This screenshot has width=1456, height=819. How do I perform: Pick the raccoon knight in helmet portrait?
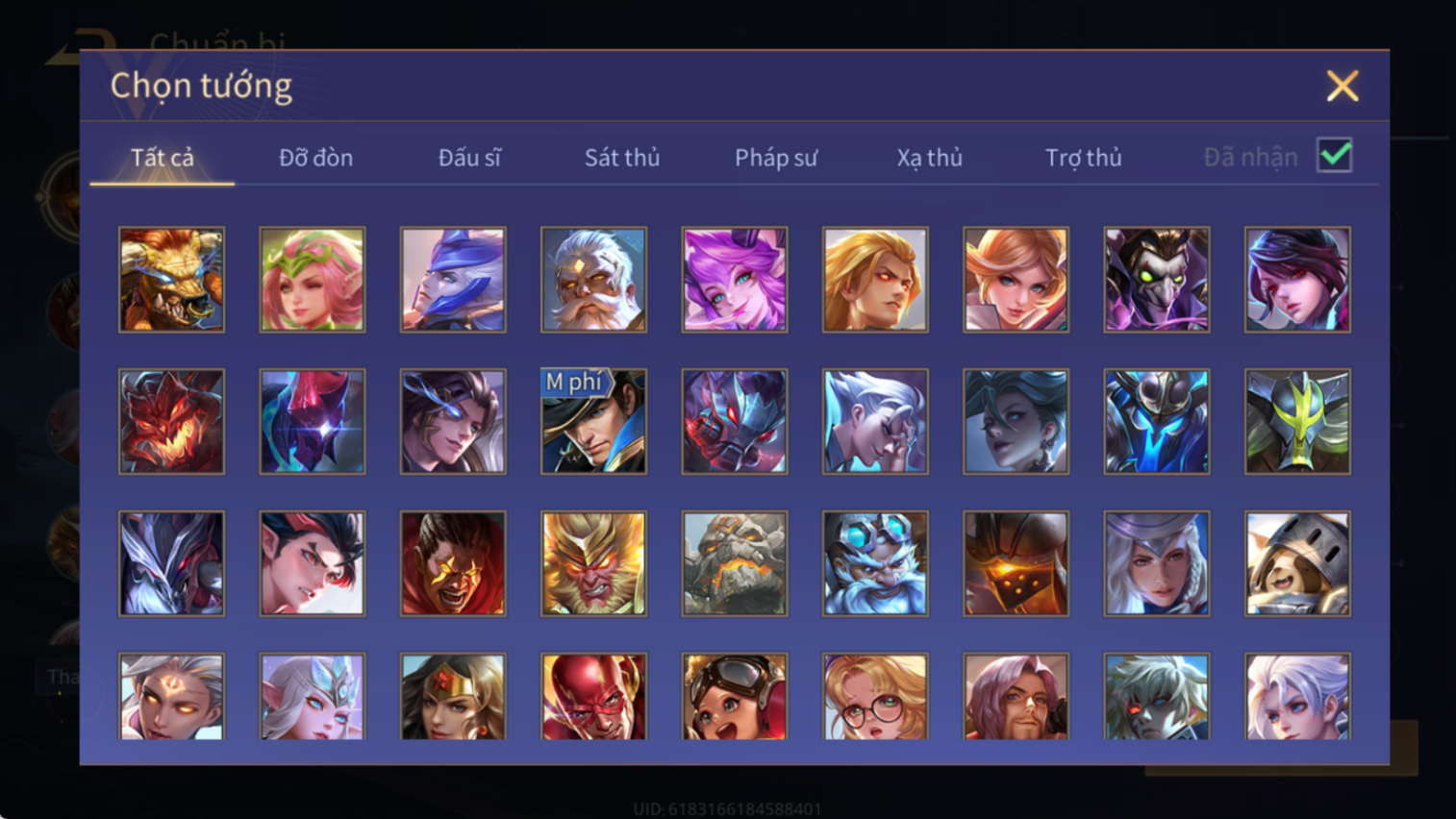click(1297, 563)
